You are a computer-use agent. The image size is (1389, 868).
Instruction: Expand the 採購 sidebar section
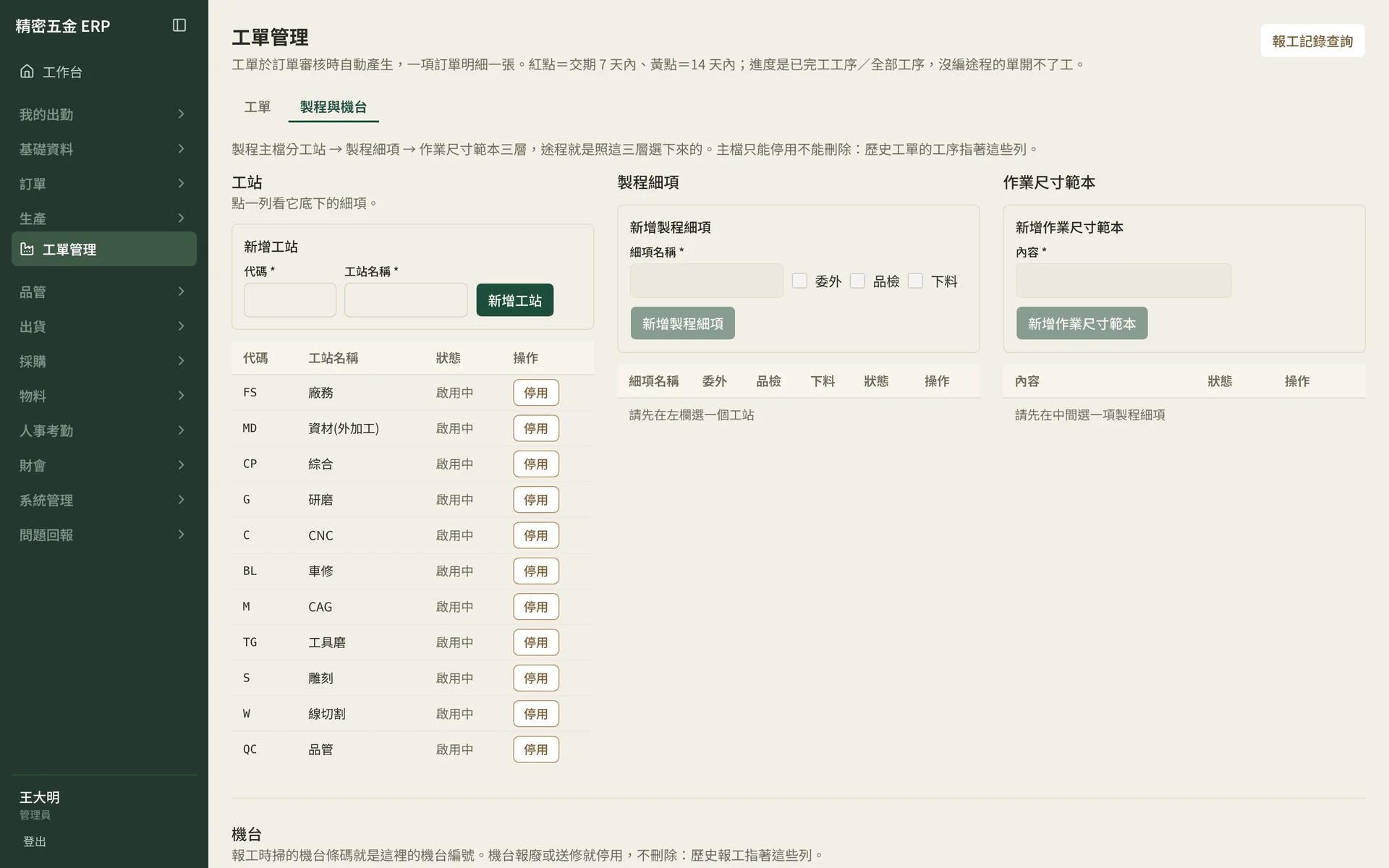click(104, 361)
